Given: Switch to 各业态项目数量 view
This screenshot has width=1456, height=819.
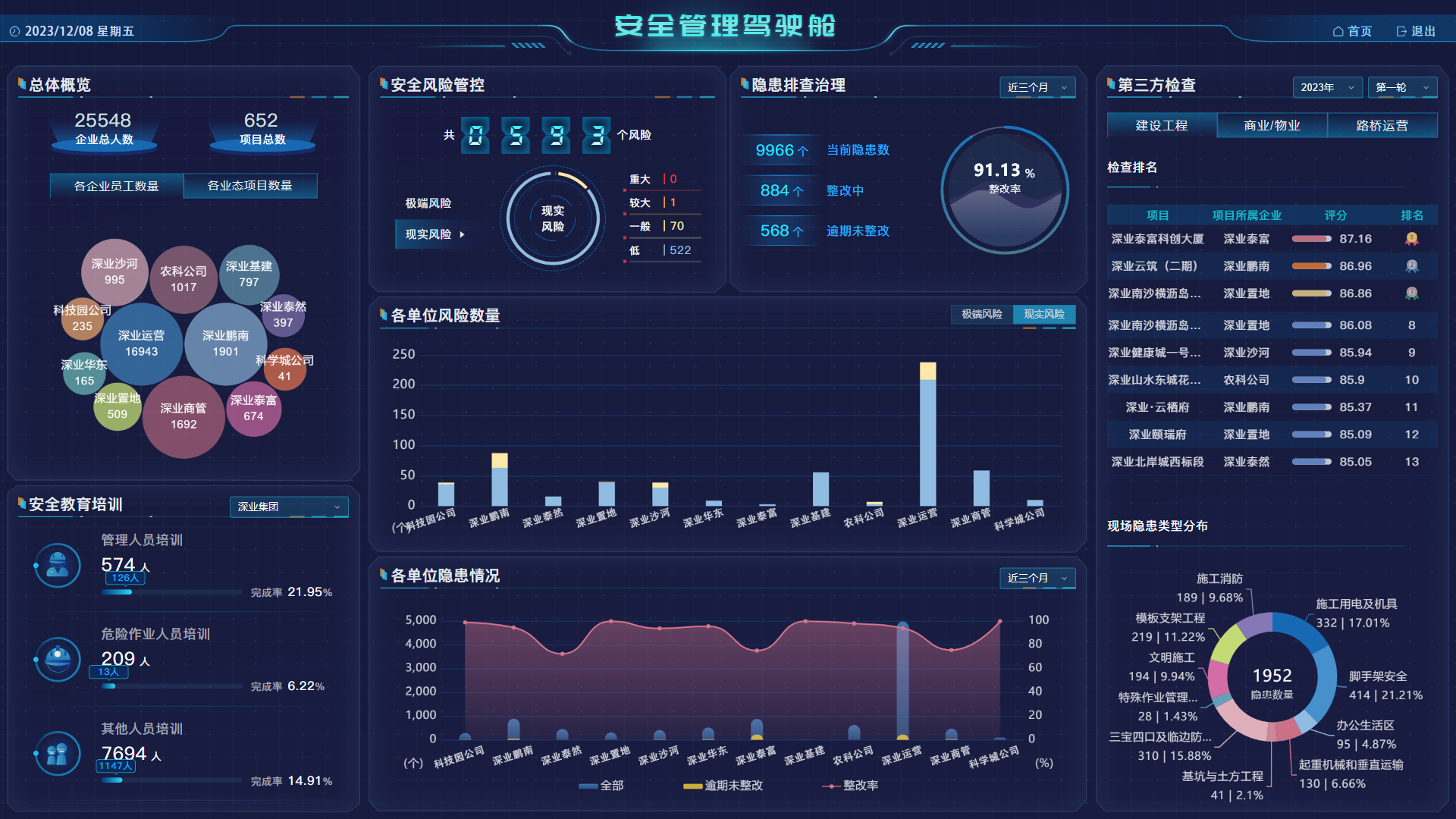Looking at the screenshot, I should [250, 186].
